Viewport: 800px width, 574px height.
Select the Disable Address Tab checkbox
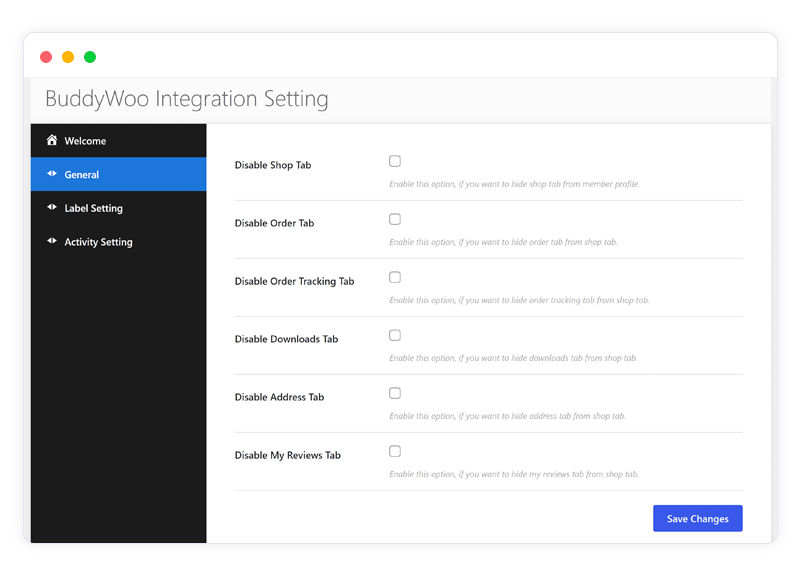tap(395, 393)
